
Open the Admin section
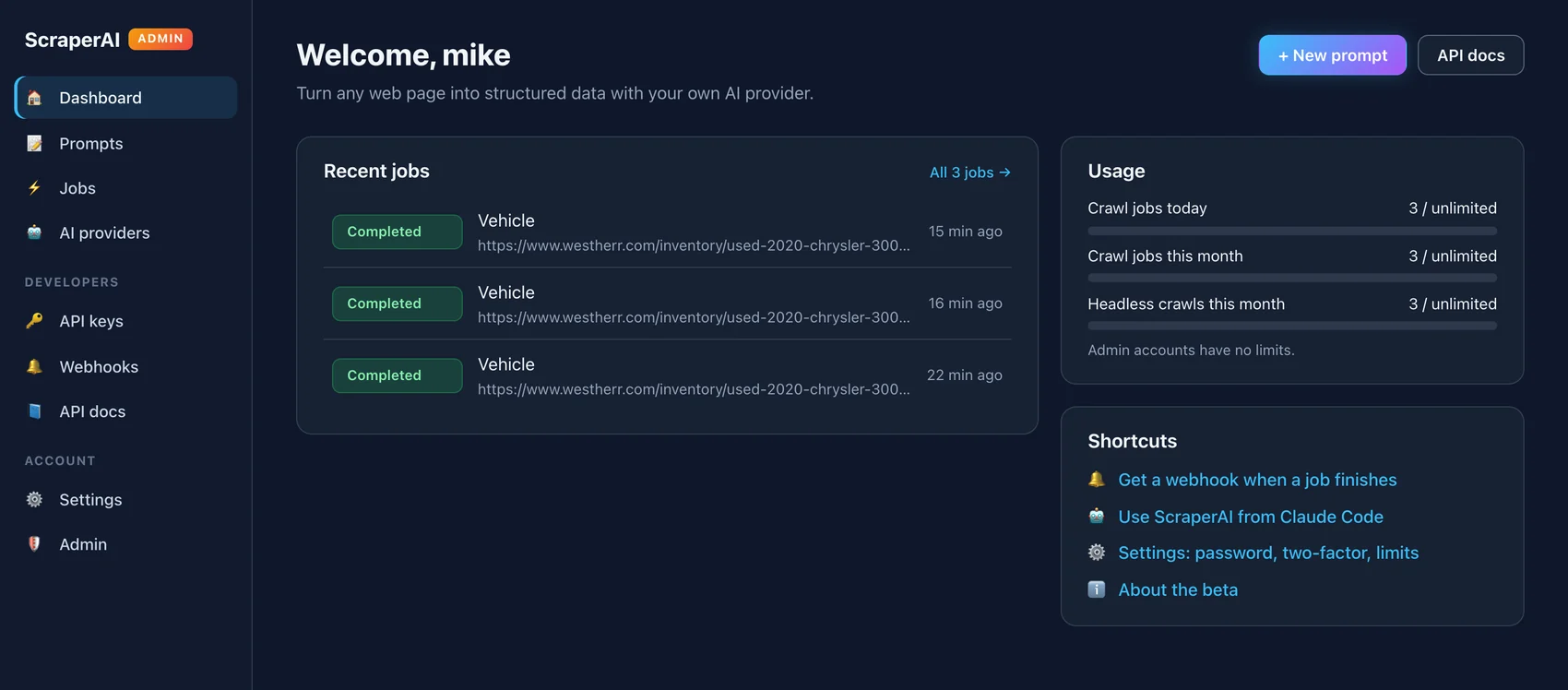point(126,544)
